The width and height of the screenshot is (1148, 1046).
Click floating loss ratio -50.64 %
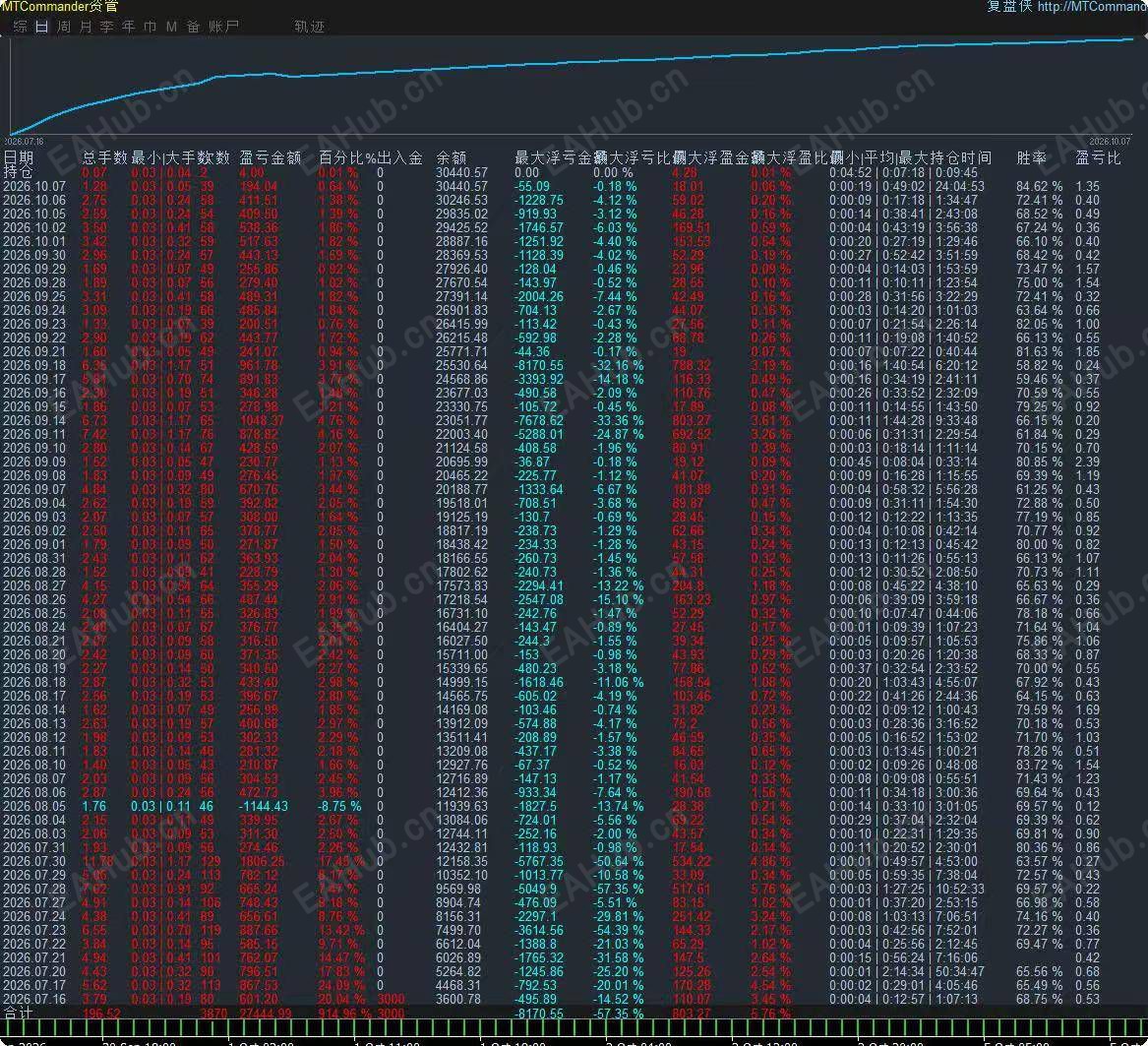click(x=618, y=861)
